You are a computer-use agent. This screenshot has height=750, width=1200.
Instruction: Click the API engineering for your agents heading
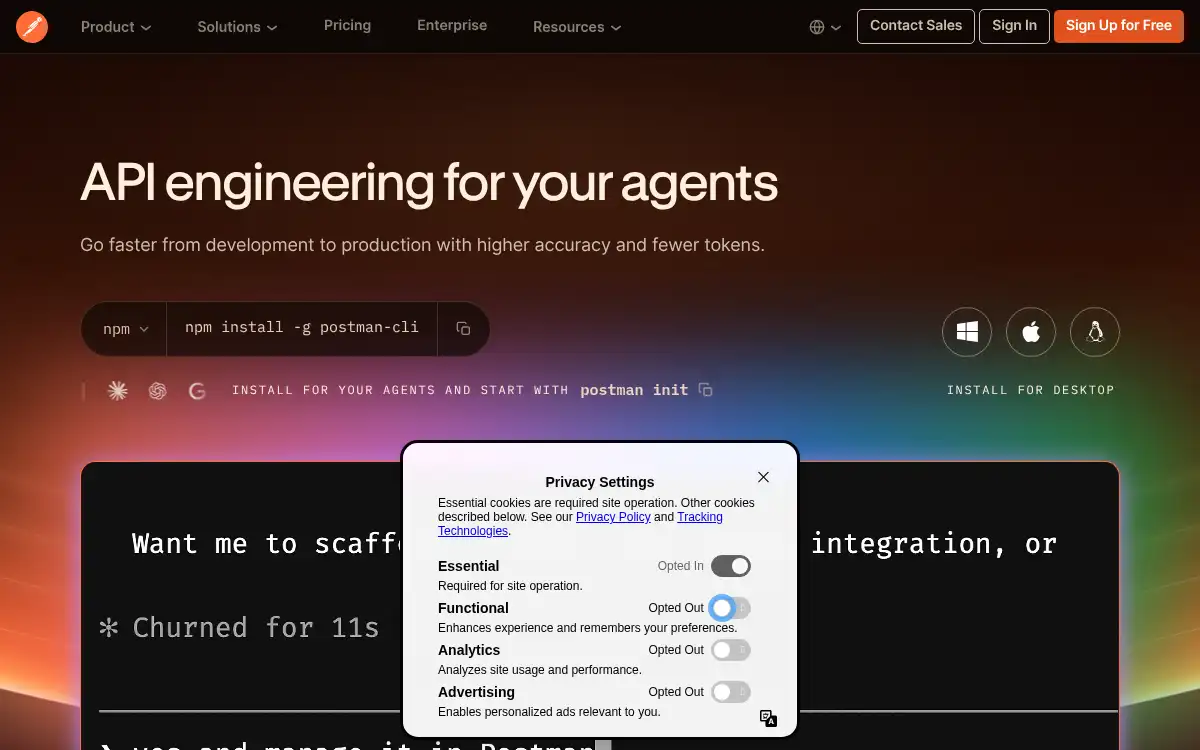[x=429, y=184]
